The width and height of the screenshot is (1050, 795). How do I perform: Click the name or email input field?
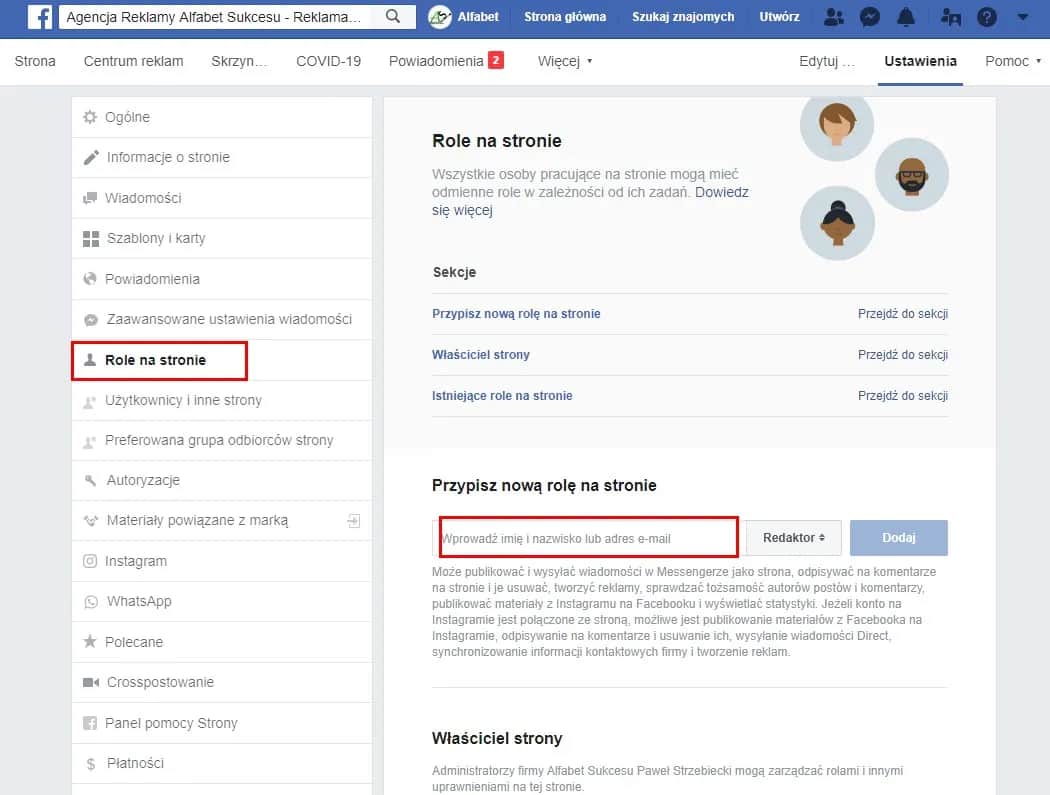point(587,537)
